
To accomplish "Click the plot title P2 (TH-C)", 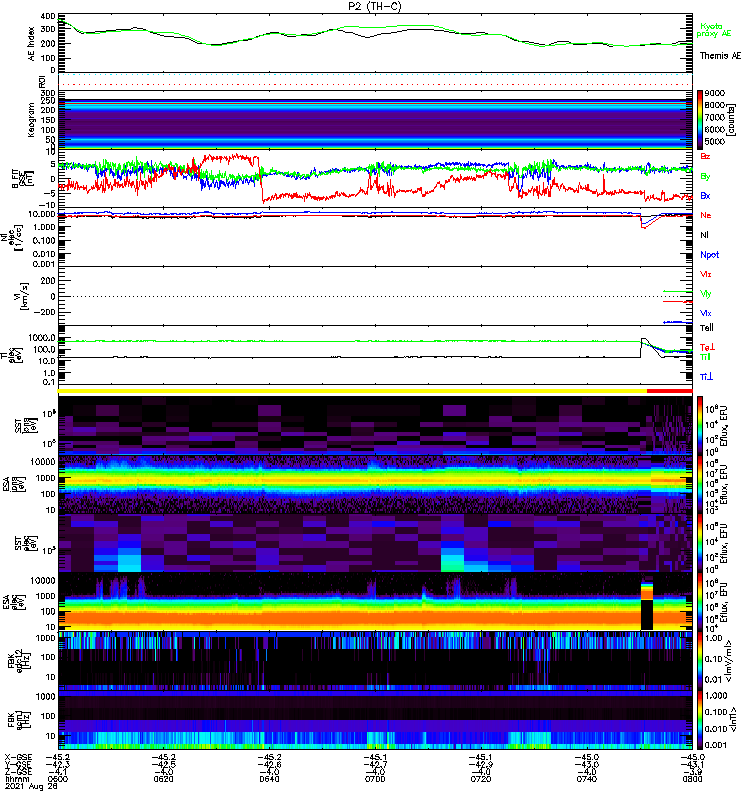I will tap(375, 7).
